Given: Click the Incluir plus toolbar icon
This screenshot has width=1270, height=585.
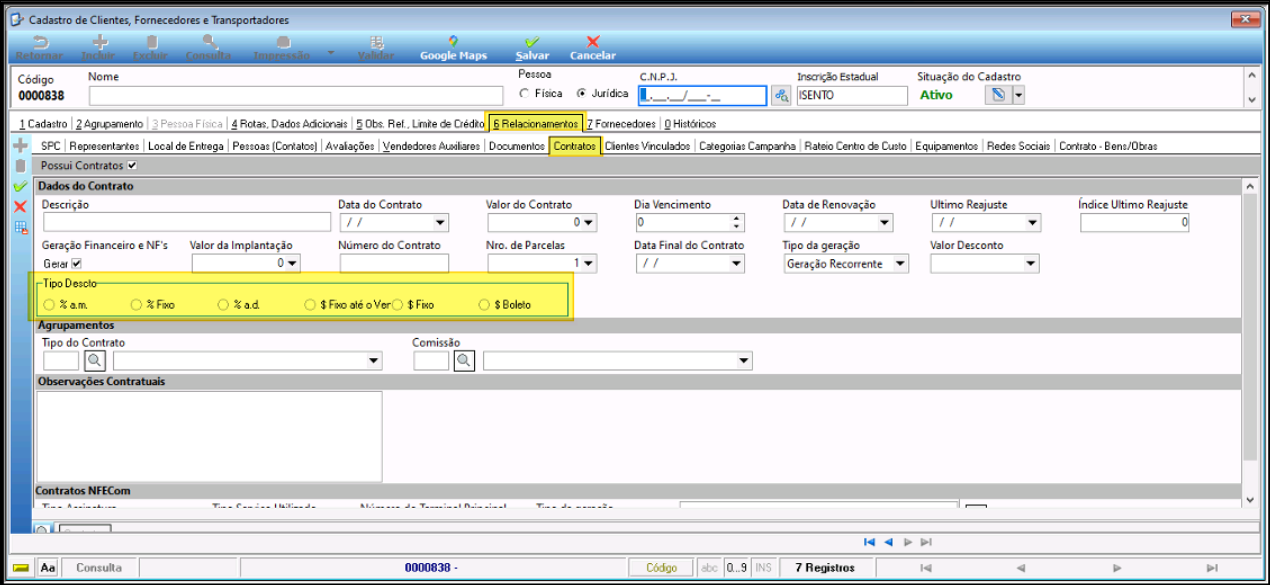Looking at the screenshot, I should [x=100, y=42].
